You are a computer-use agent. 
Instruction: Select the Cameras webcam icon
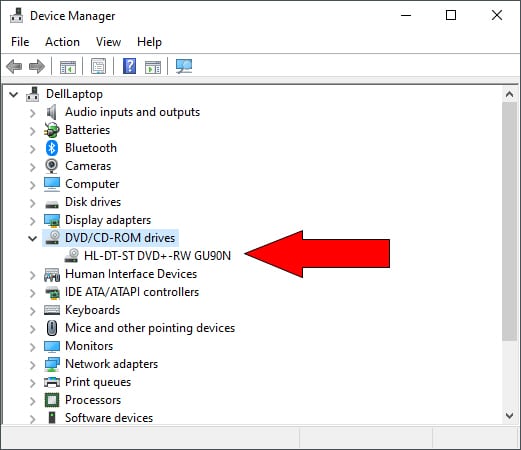[x=52, y=166]
